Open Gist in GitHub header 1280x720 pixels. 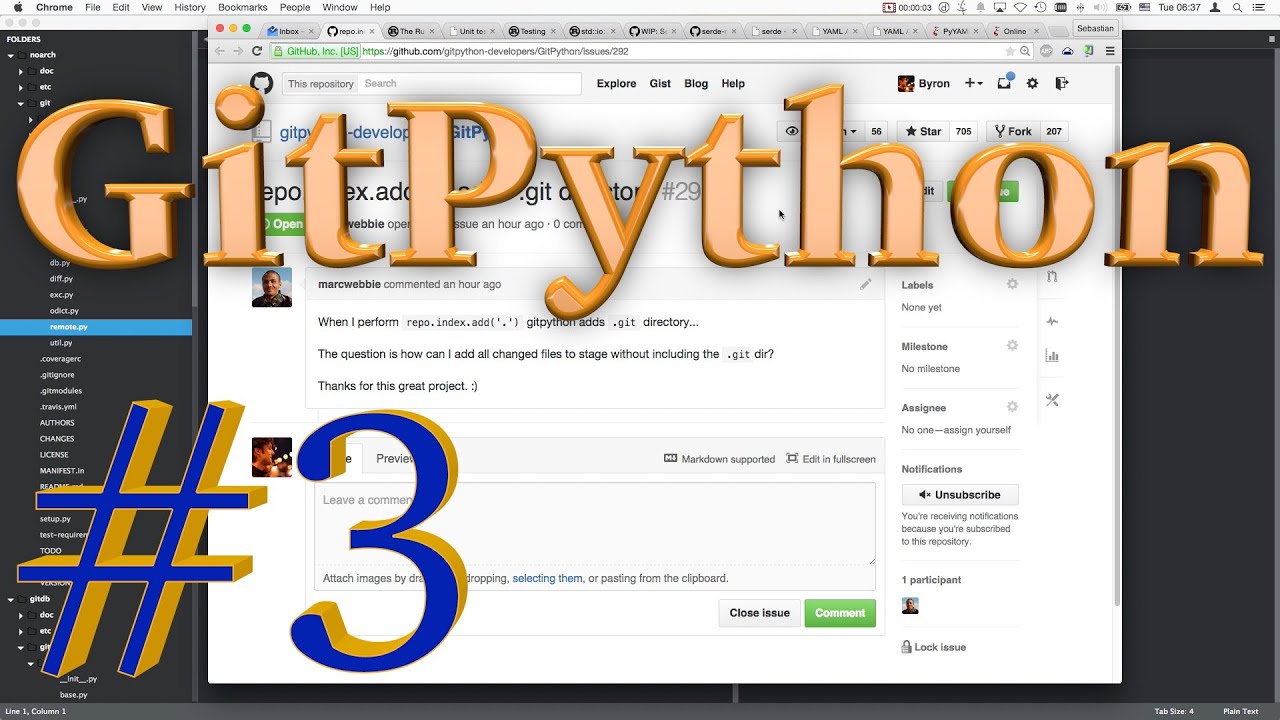tap(660, 84)
